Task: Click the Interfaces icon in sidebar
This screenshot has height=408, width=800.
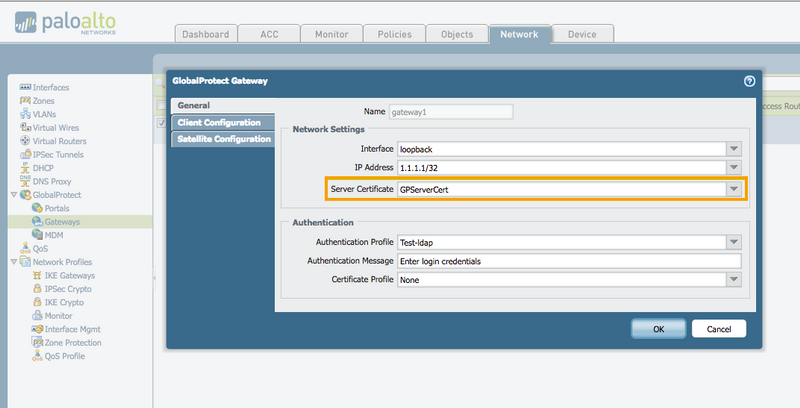Action: click(25, 87)
